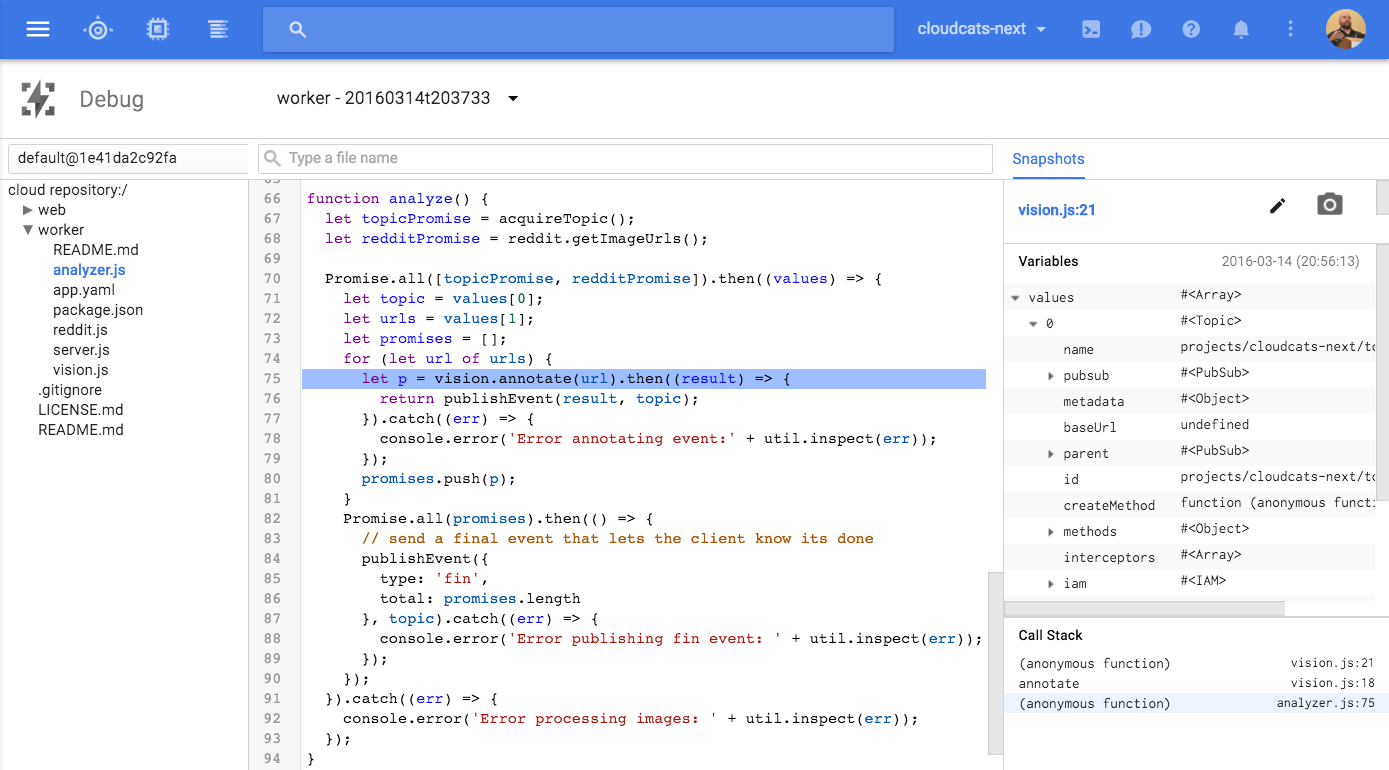Select cloud repository:/ root
The image size is (1389, 770).
68,190
